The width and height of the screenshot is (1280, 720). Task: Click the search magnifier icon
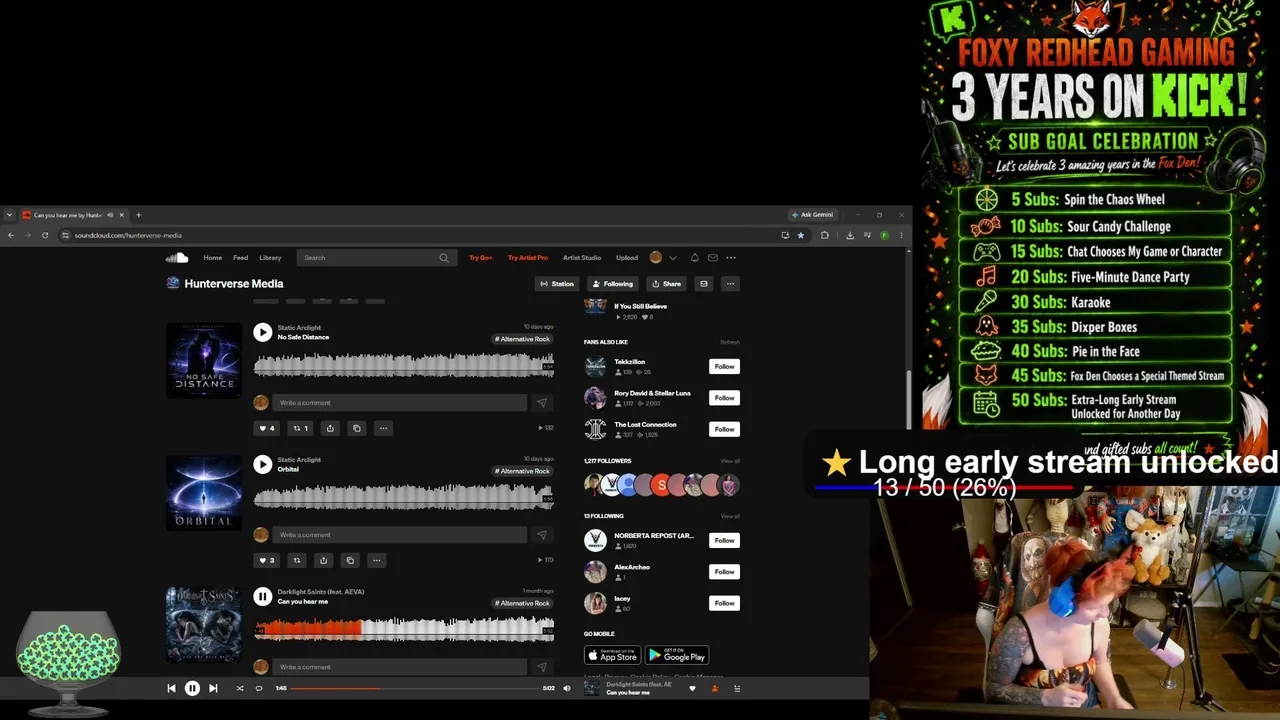point(444,258)
